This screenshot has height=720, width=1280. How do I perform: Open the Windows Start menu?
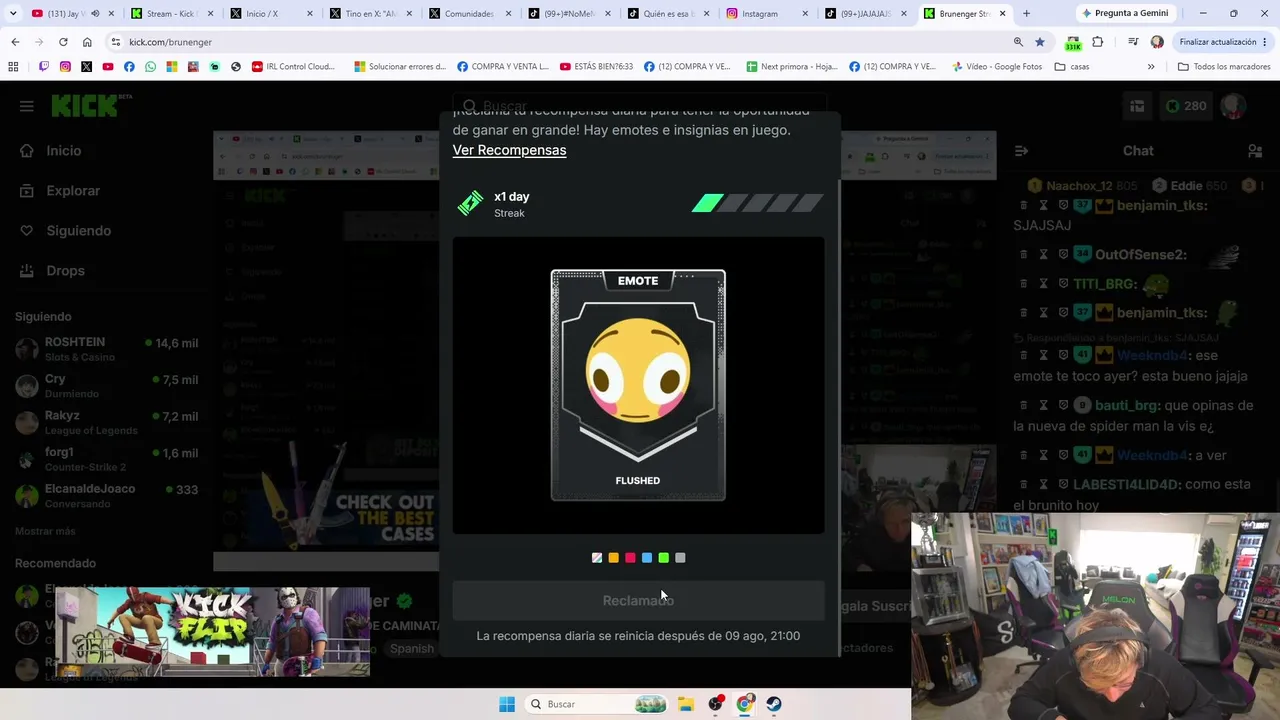click(x=507, y=704)
